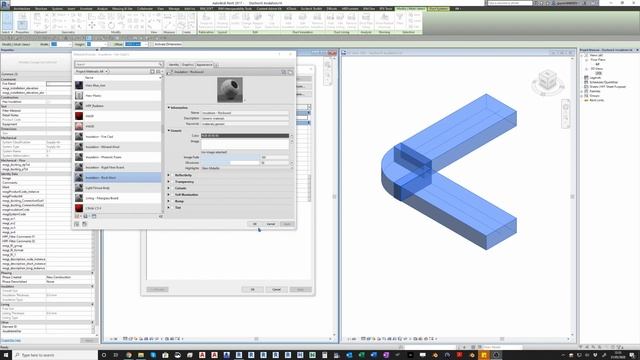Click Cancel in the Material Browser

click(271, 224)
